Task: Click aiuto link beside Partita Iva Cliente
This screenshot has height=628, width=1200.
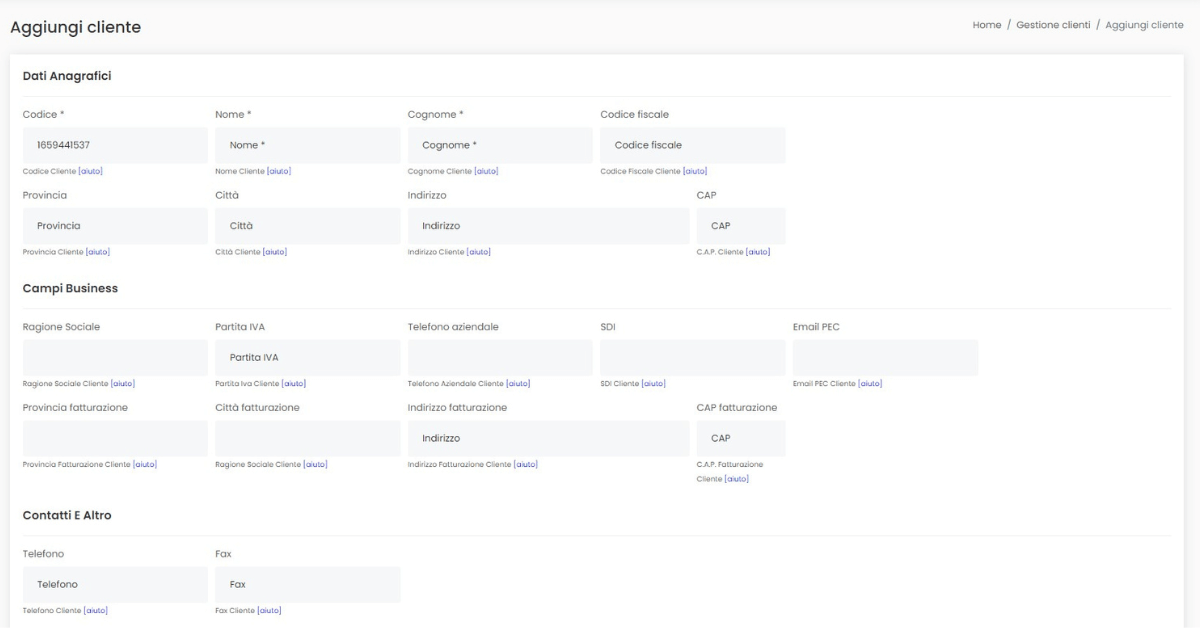Action: tap(293, 384)
